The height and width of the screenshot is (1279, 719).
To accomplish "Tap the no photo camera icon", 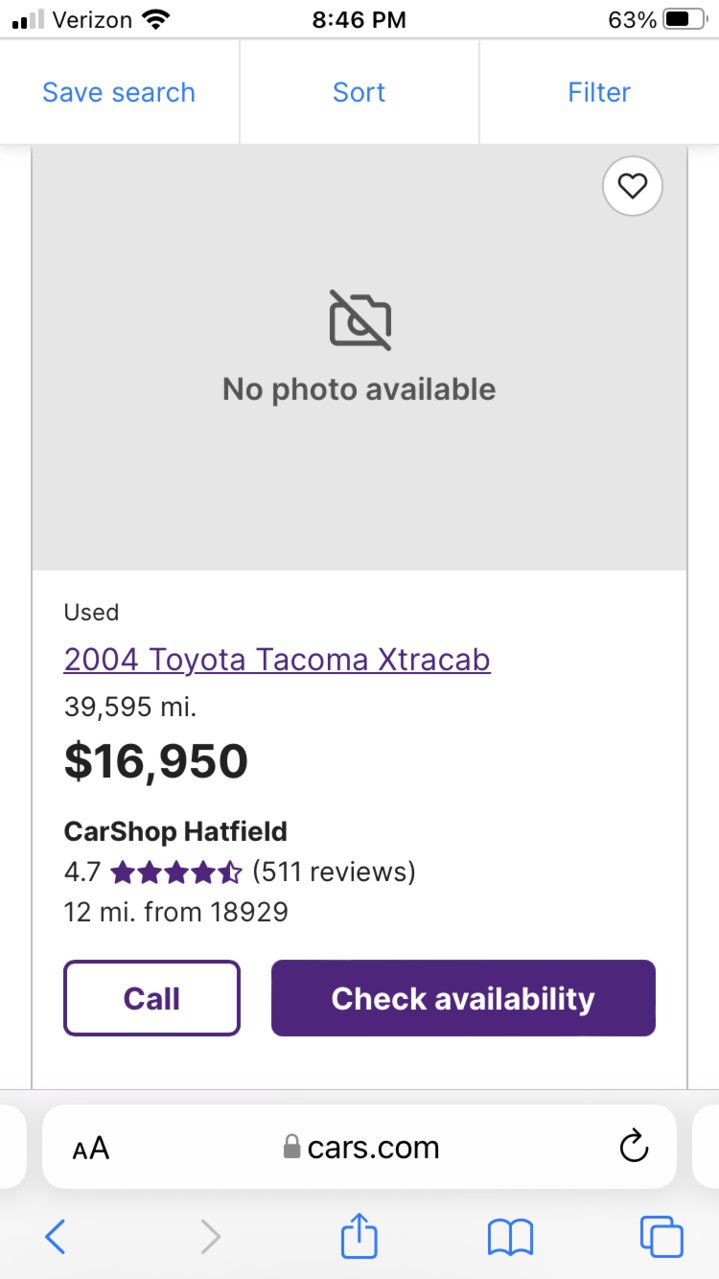I will pyautogui.click(x=360, y=319).
